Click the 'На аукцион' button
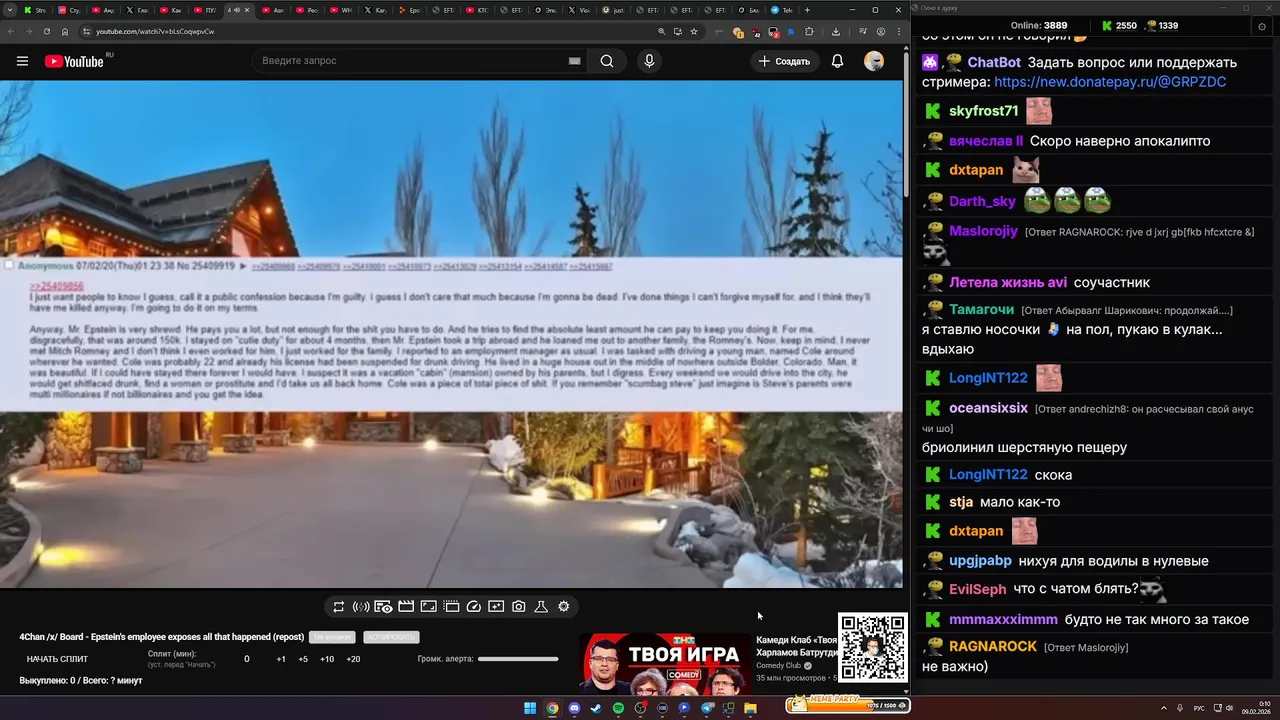The height and width of the screenshot is (720, 1280). [332, 637]
